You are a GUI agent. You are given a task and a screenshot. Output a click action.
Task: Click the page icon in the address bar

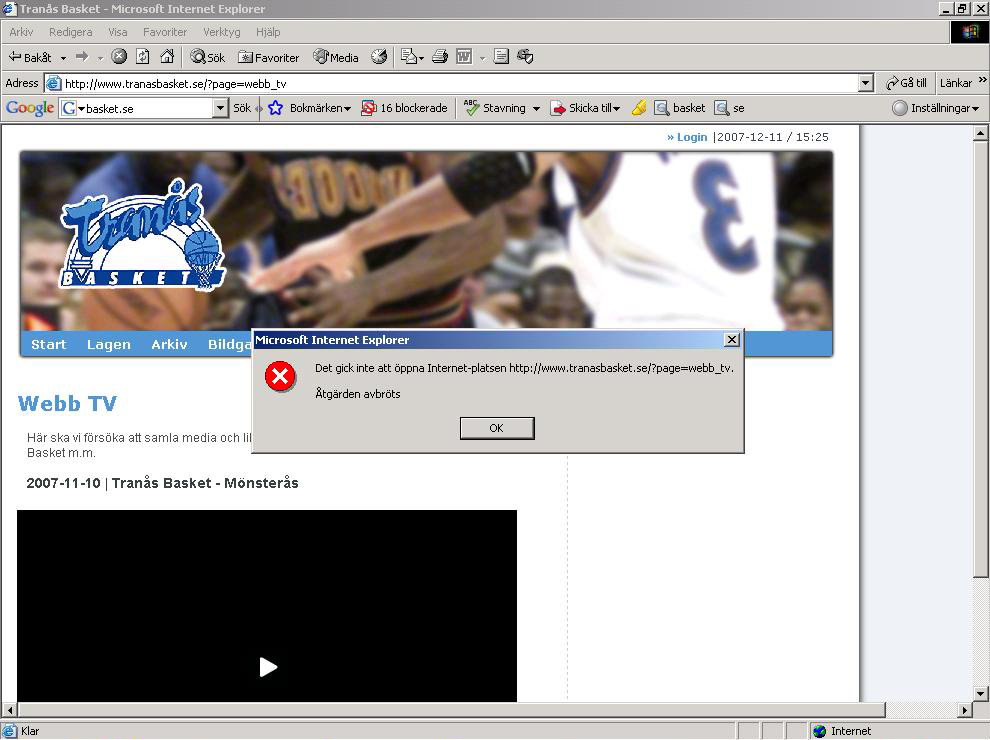click(54, 83)
